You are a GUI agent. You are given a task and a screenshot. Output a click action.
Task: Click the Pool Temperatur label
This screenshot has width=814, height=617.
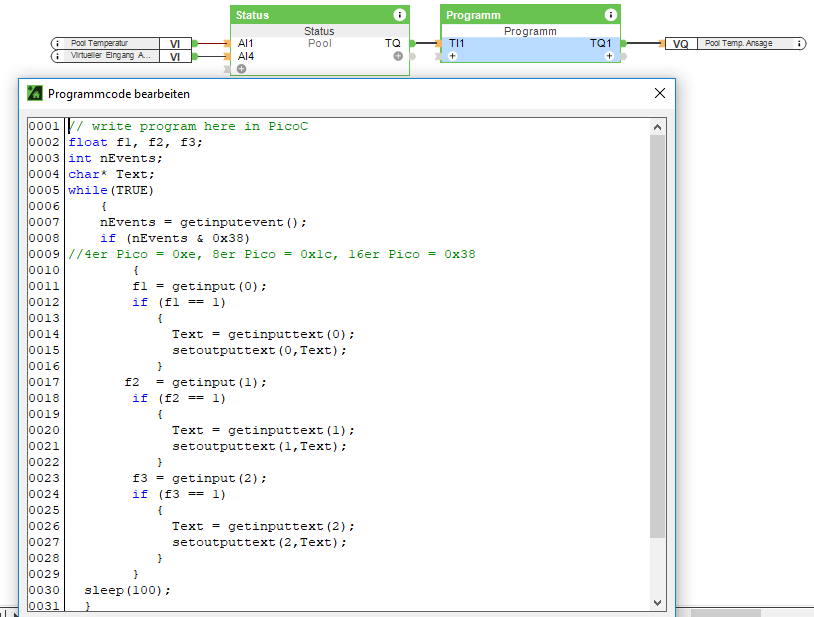(99, 43)
